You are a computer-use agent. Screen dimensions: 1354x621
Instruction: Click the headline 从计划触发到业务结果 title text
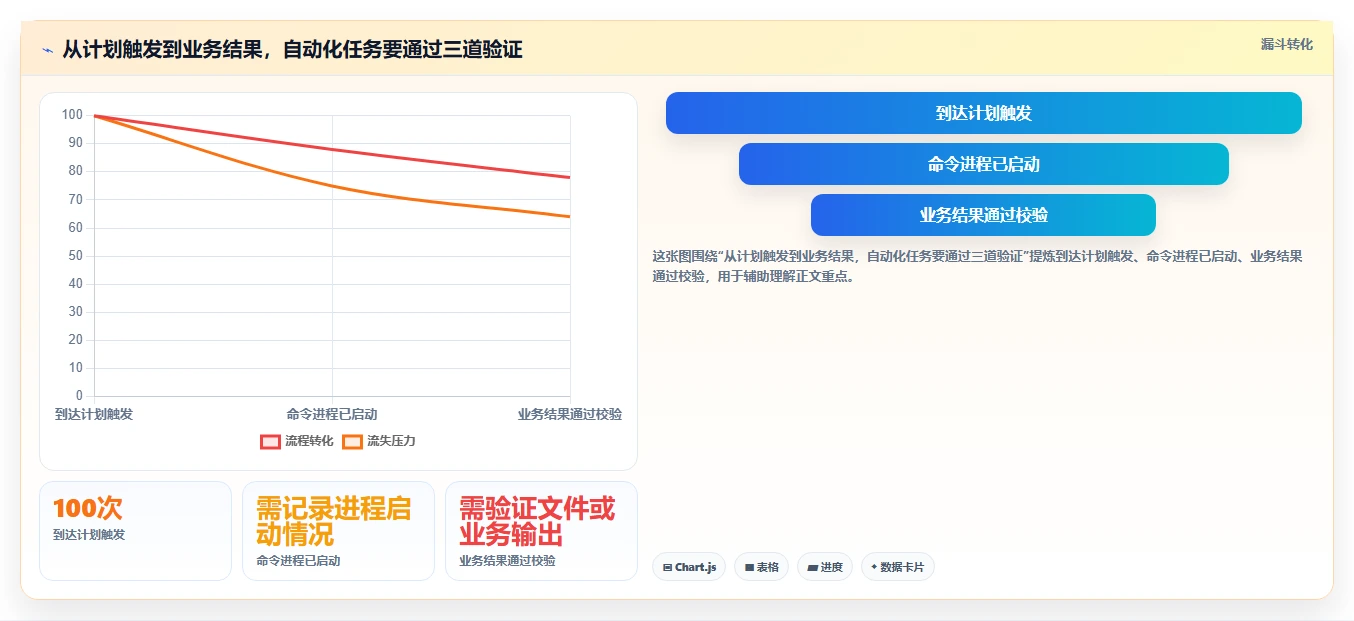pos(292,50)
